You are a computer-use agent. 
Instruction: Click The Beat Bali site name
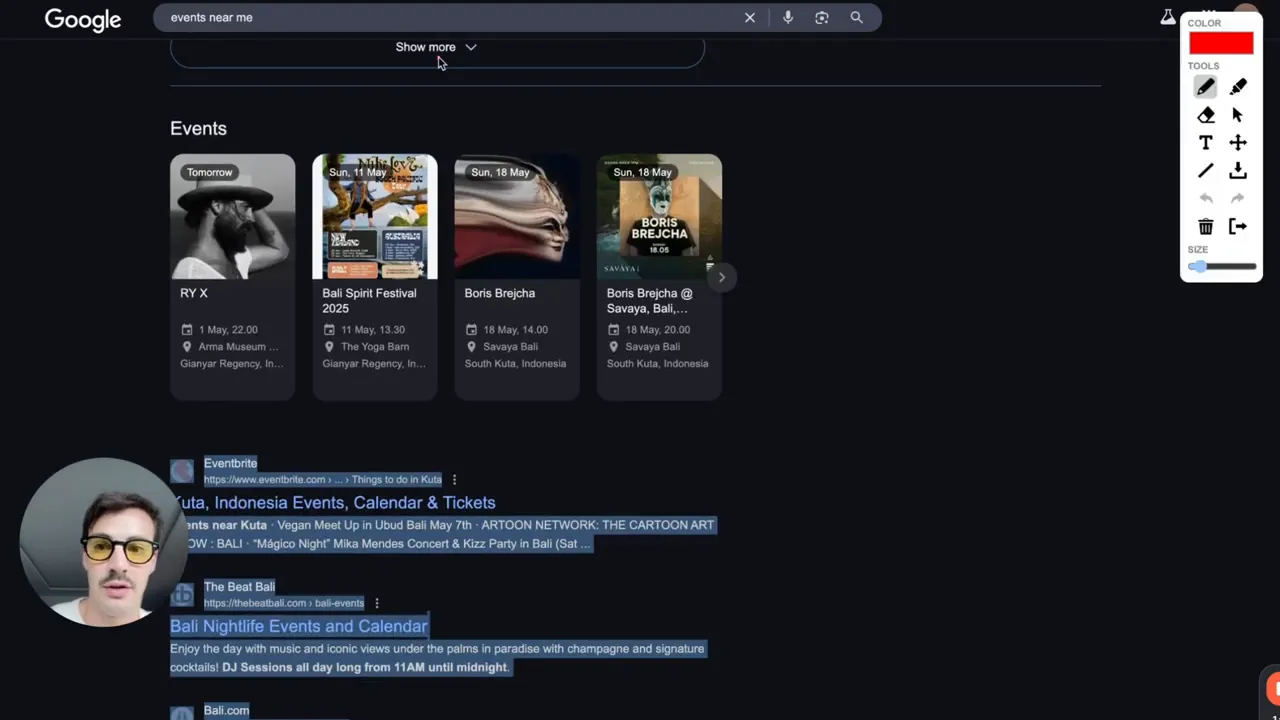pyautogui.click(x=239, y=587)
